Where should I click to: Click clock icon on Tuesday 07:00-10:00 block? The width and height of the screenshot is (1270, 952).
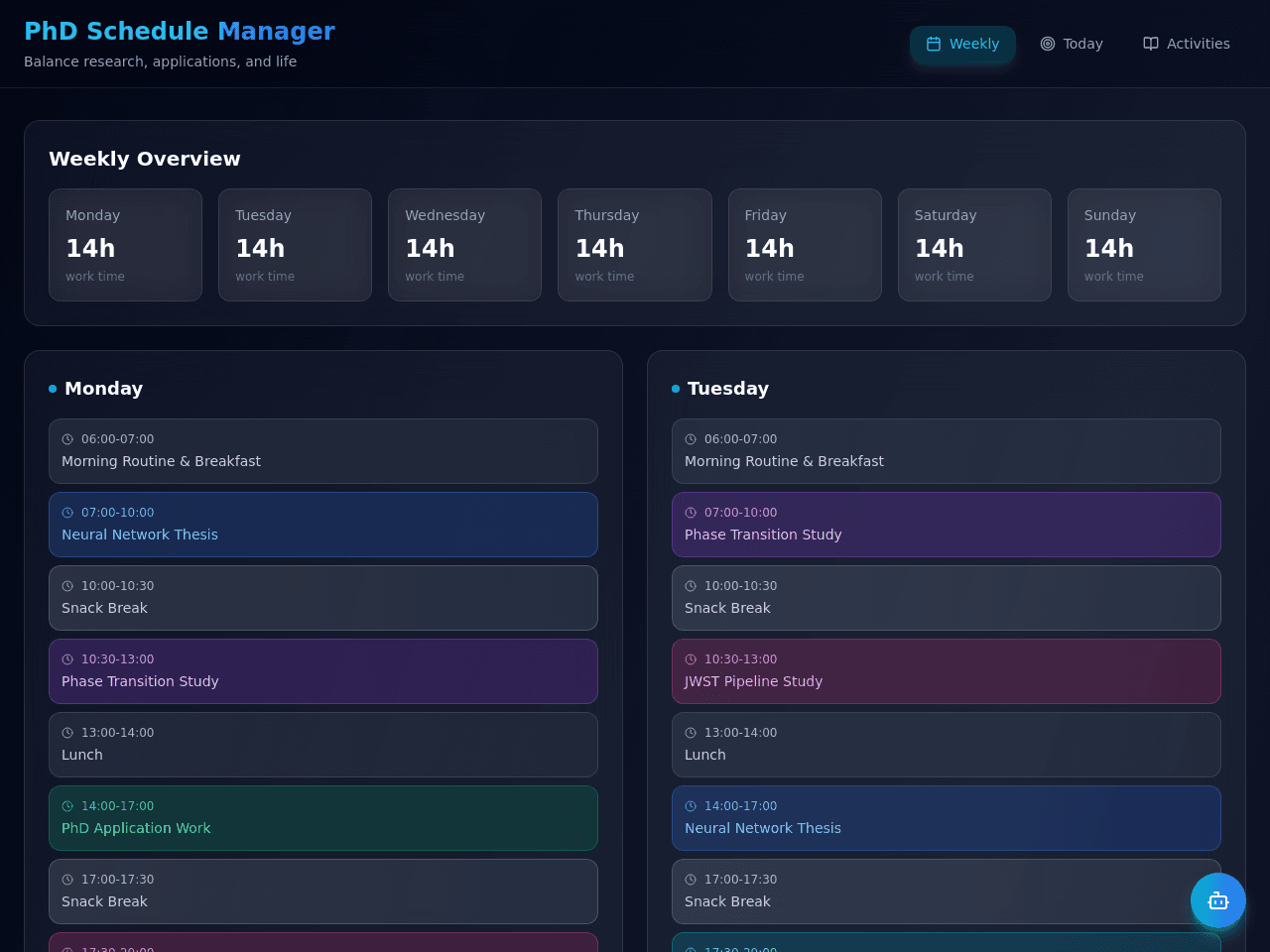pyautogui.click(x=691, y=513)
